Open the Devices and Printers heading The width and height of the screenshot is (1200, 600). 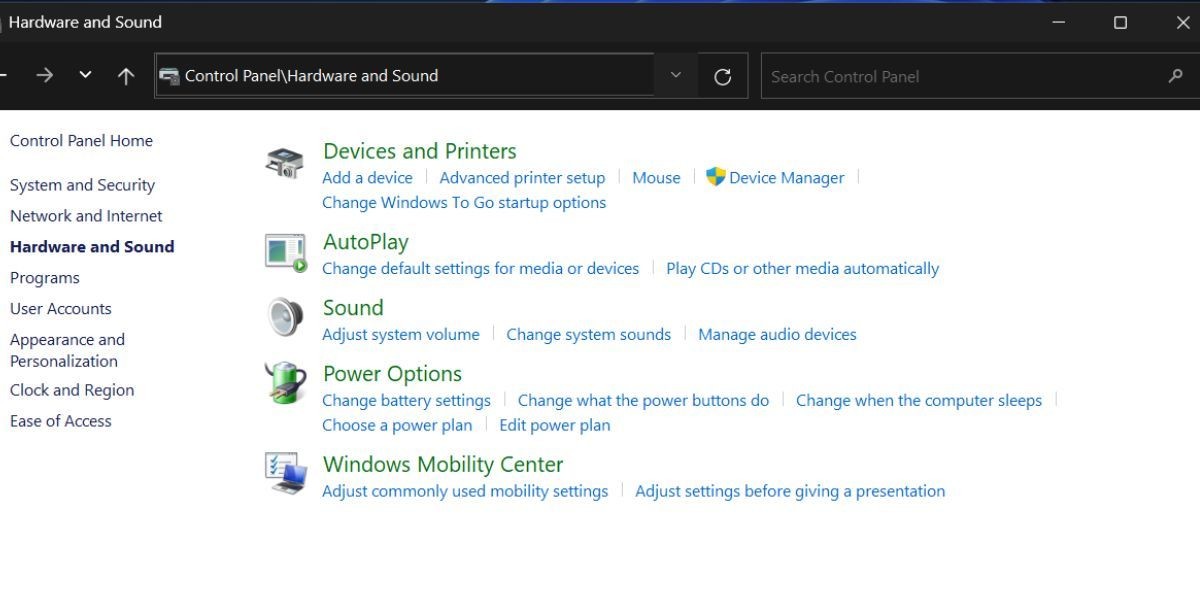420,151
